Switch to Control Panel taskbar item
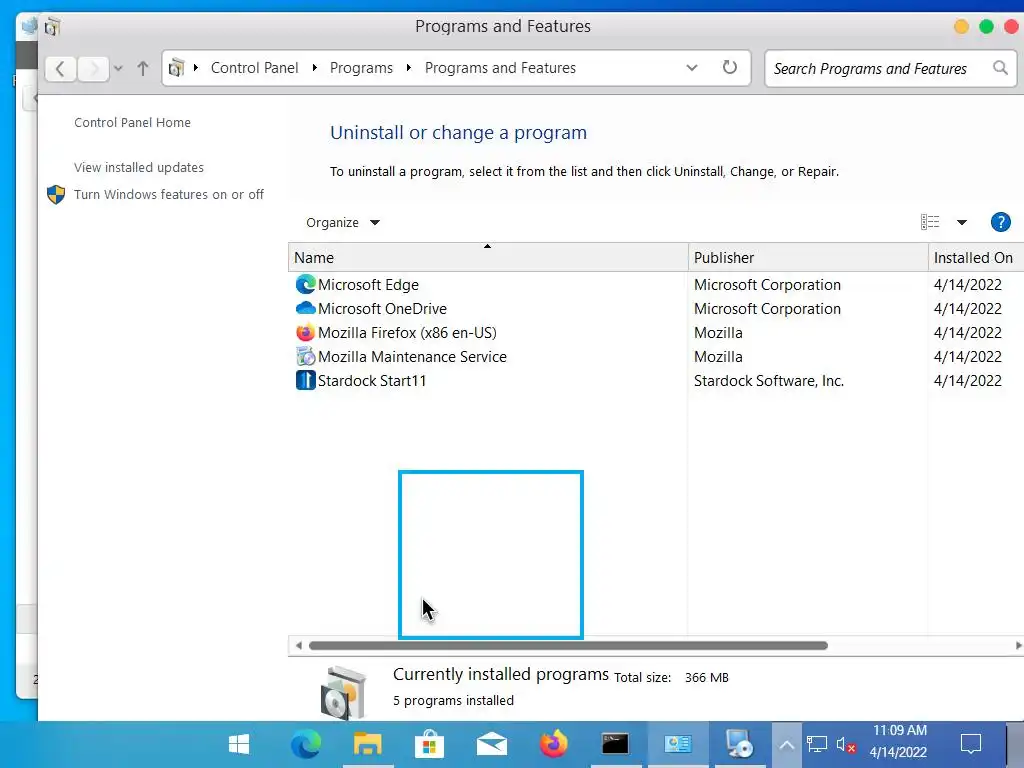 [677, 744]
